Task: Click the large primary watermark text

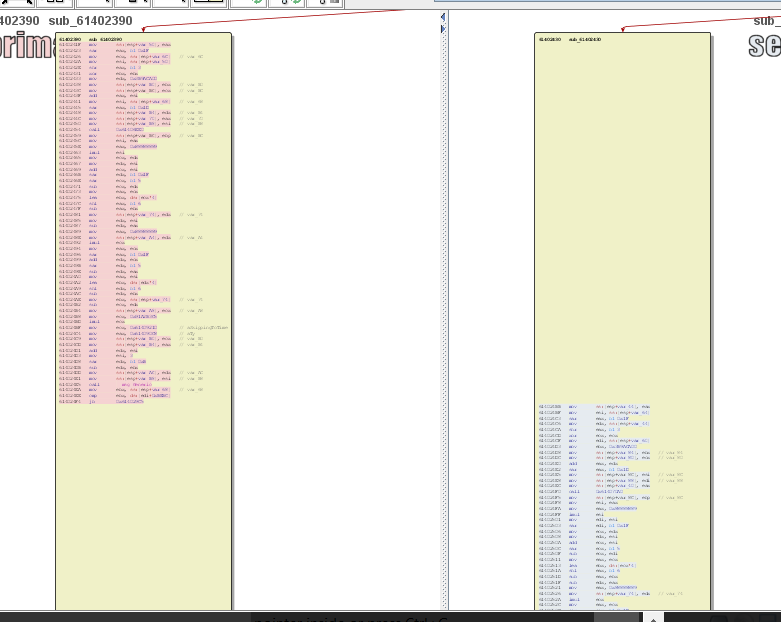Action: click(25, 47)
